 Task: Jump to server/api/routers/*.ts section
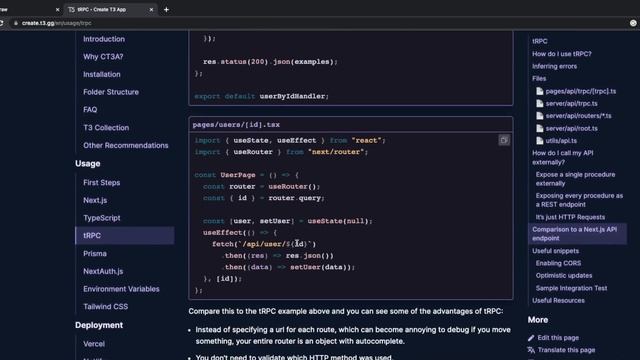(578, 116)
